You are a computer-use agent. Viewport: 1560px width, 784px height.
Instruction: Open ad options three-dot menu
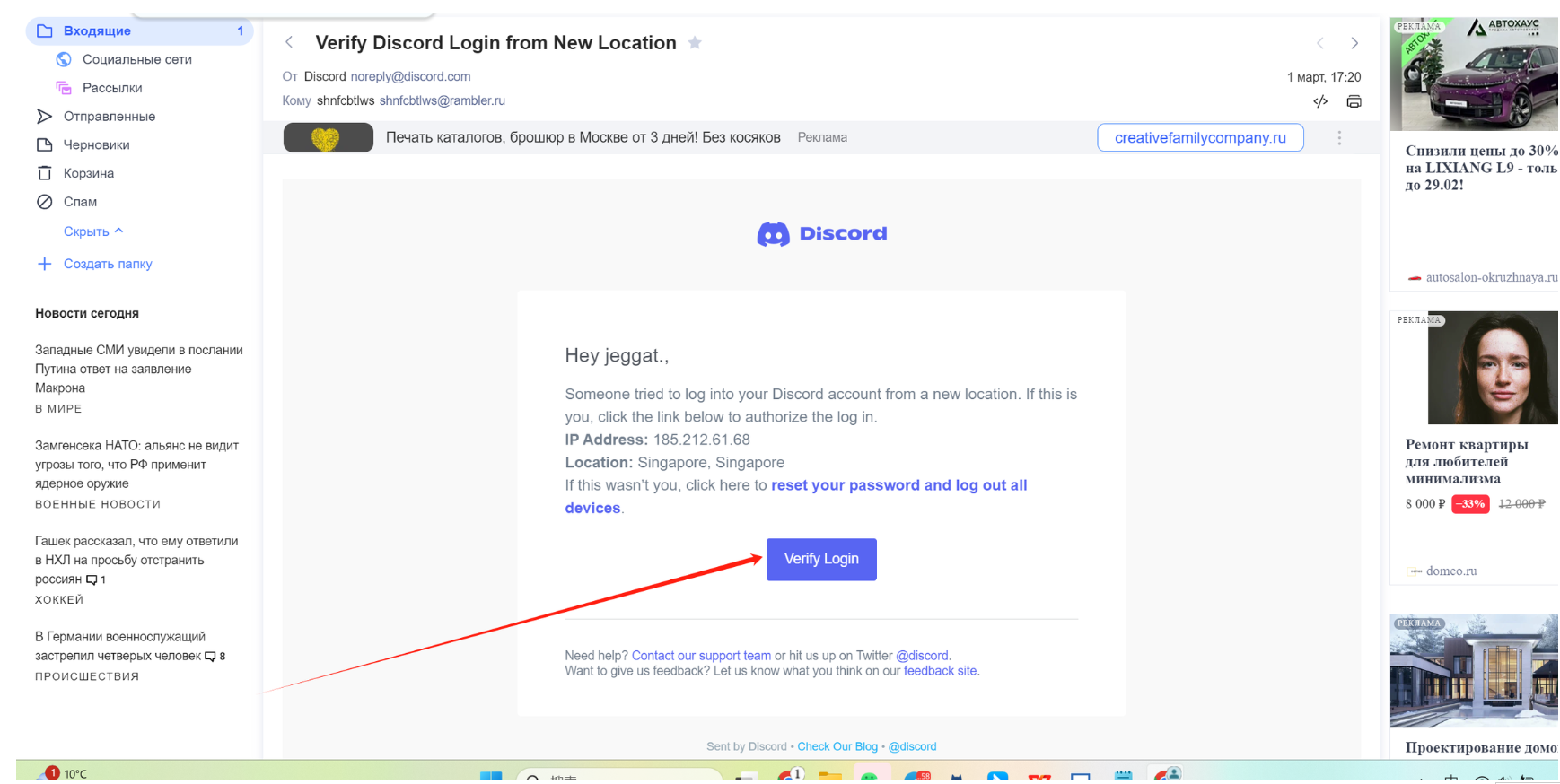tap(1338, 138)
